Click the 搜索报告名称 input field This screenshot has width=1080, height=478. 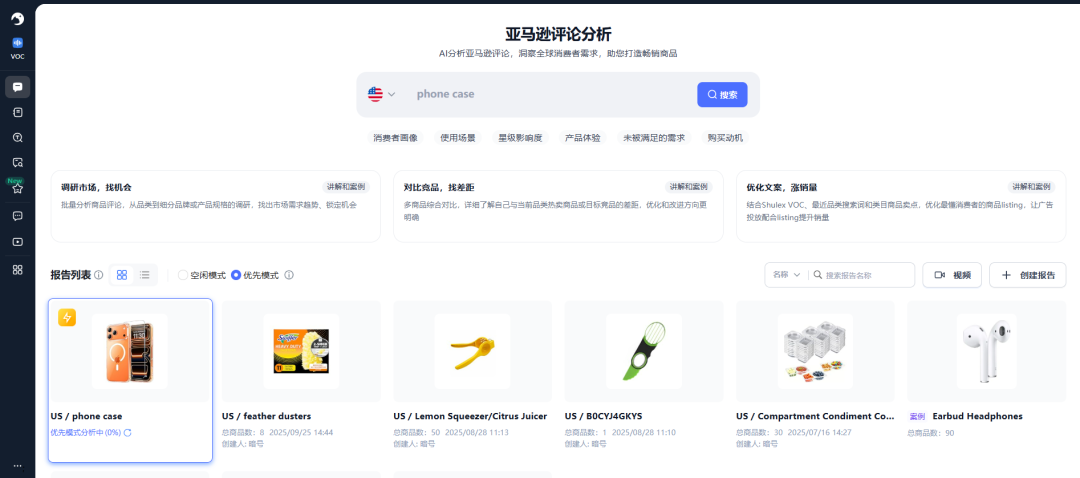(866, 275)
